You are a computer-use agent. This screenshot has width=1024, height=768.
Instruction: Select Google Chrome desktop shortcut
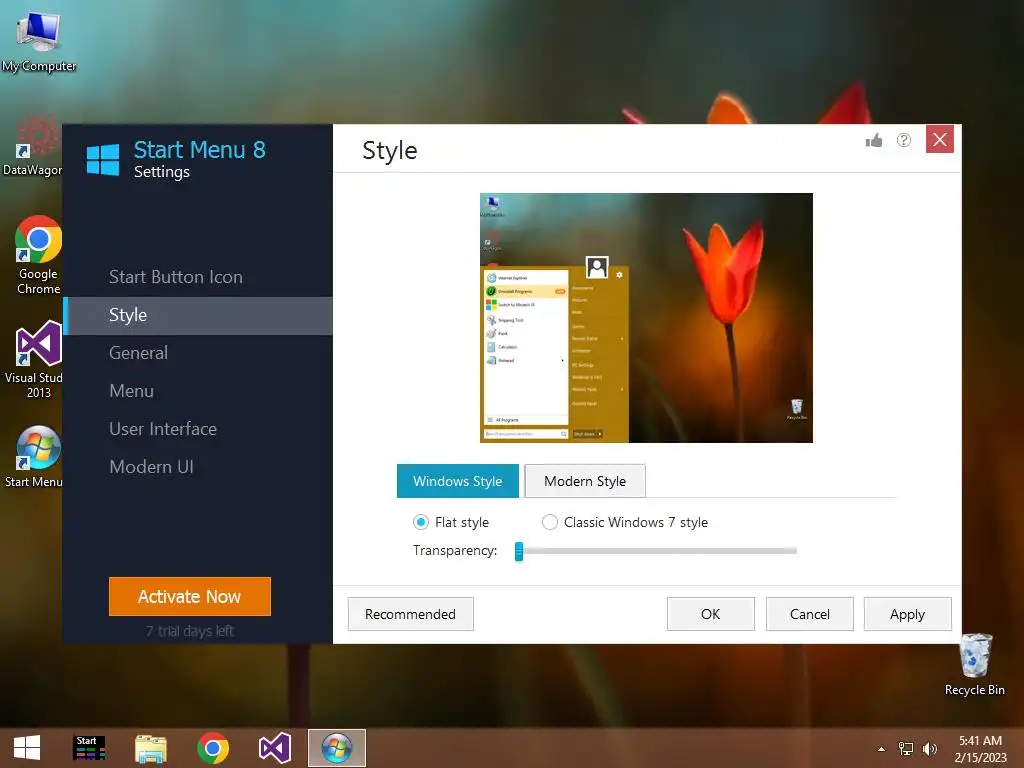click(38, 255)
